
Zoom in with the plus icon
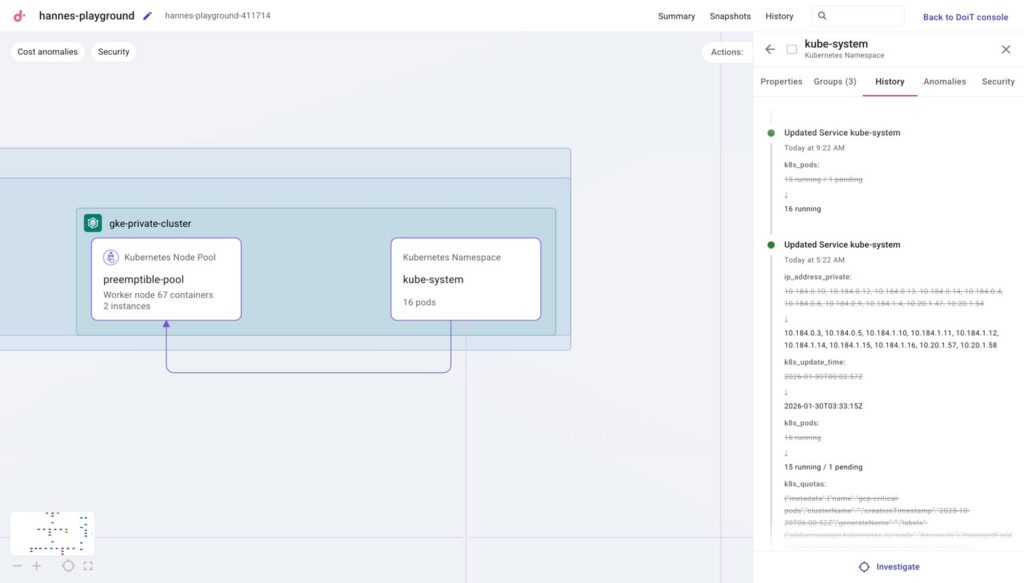(x=37, y=566)
